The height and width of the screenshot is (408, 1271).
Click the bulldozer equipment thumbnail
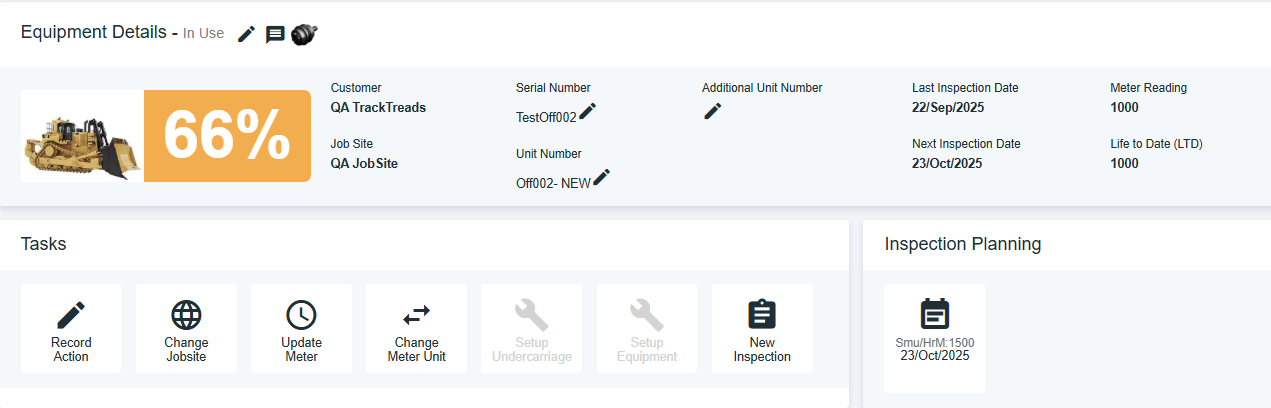pos(82,136)
